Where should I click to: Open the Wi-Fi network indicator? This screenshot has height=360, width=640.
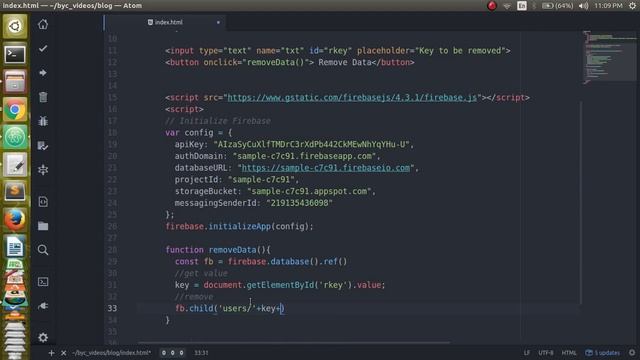507,6
